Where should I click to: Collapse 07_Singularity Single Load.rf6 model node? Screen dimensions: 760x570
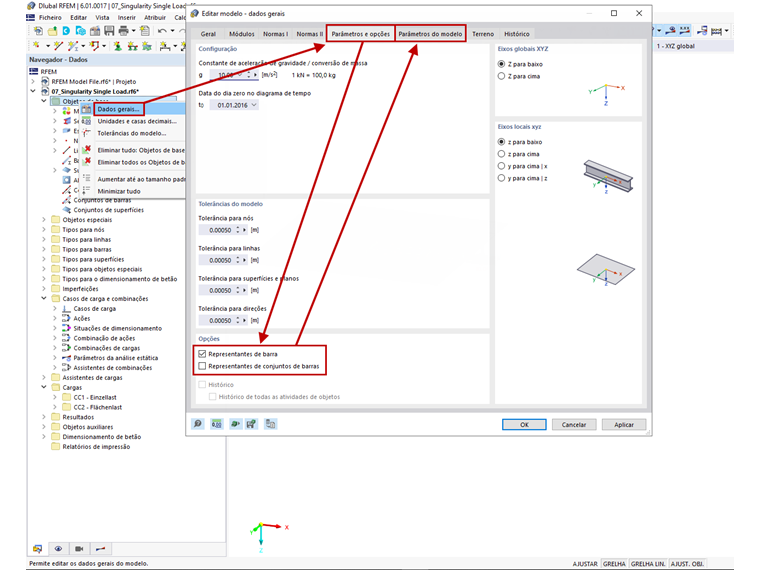[x=33, y=91]
